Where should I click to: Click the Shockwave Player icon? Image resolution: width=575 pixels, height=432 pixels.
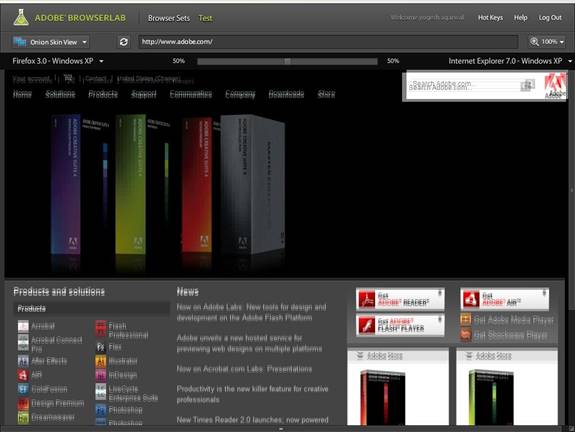click(466, 334)
